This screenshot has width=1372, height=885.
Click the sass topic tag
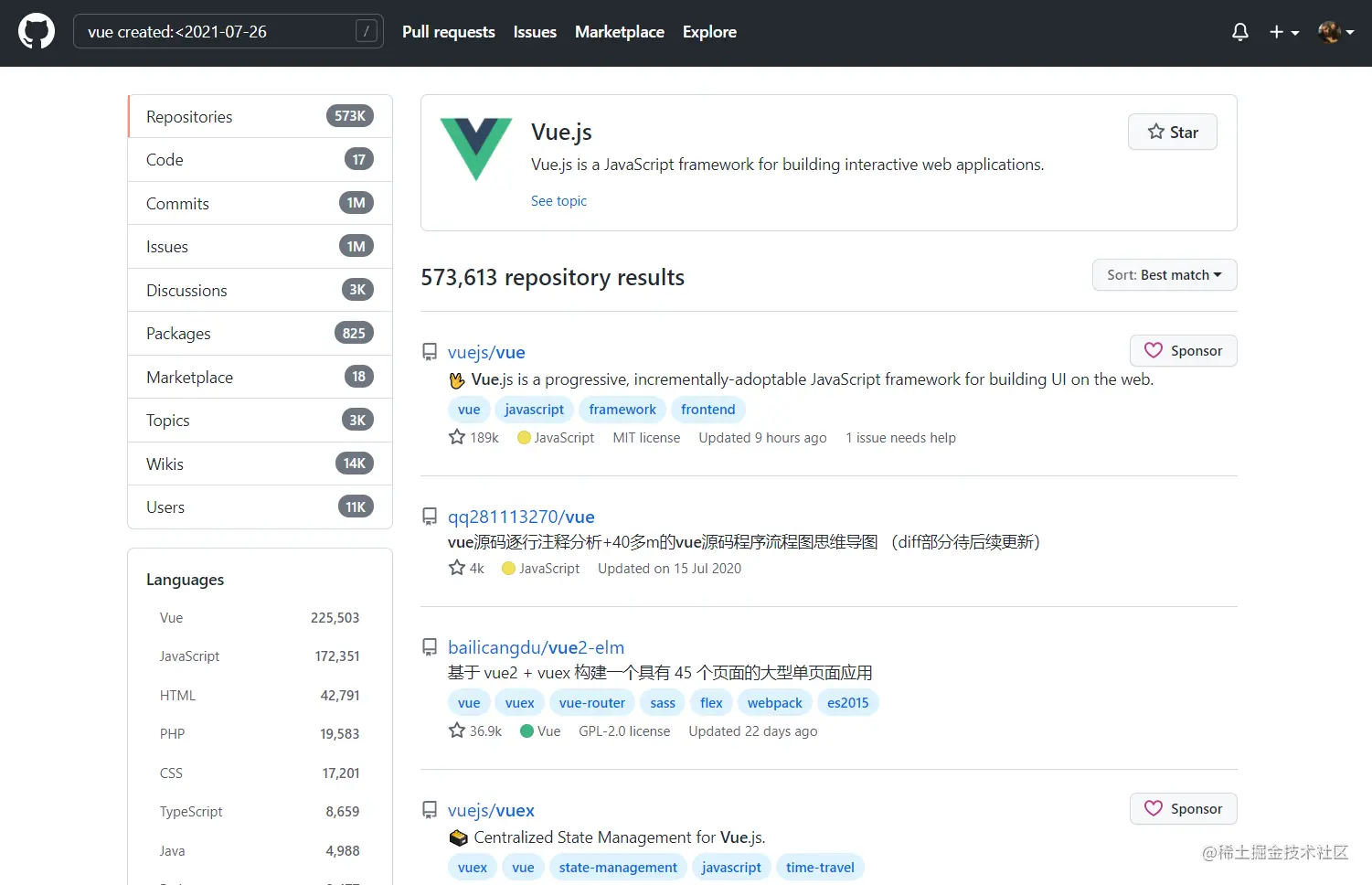(x=663, y=703)
